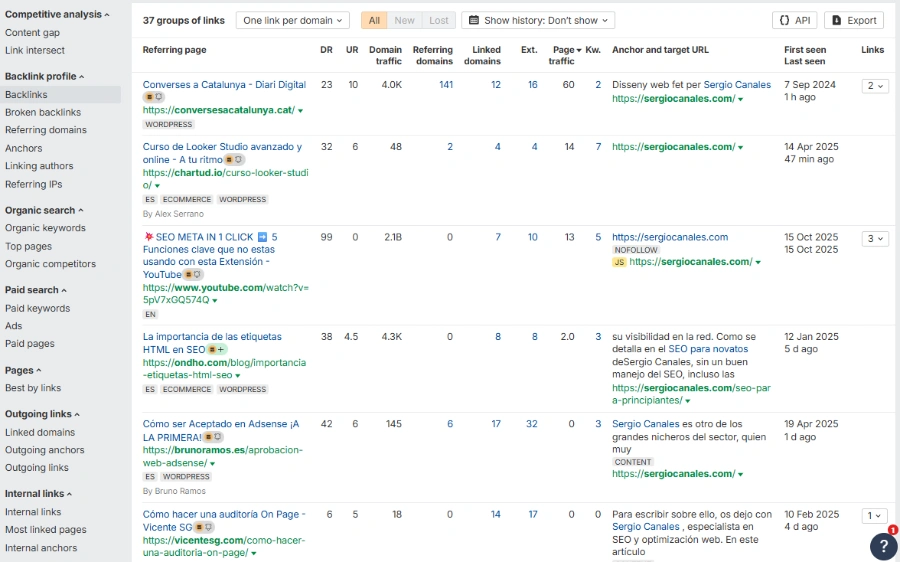The height and width of the screenshot is (562, 900).
Task: Expand the Links 3 dropdown for YouTube row
Action: pos(875,238)
